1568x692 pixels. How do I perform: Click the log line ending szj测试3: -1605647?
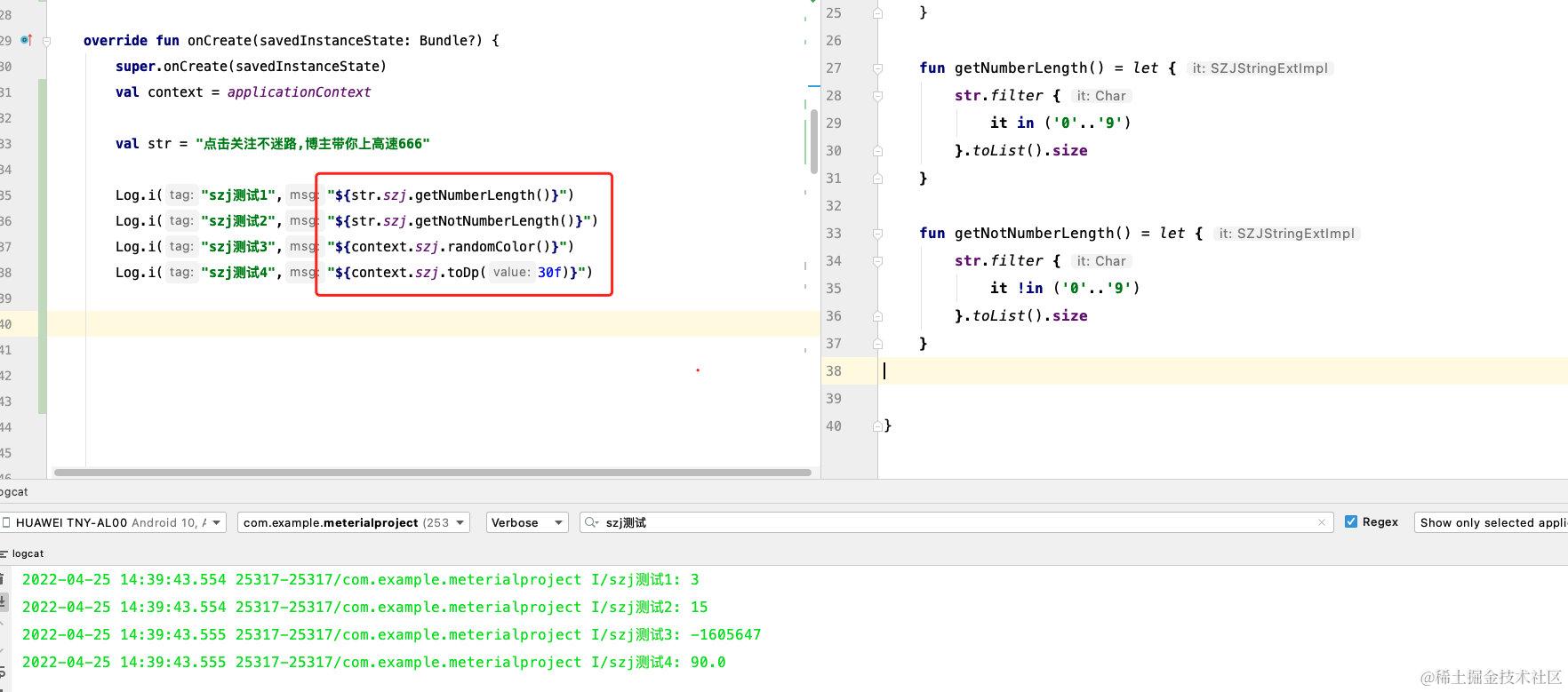pyautogui.click(x=391, y=634)
